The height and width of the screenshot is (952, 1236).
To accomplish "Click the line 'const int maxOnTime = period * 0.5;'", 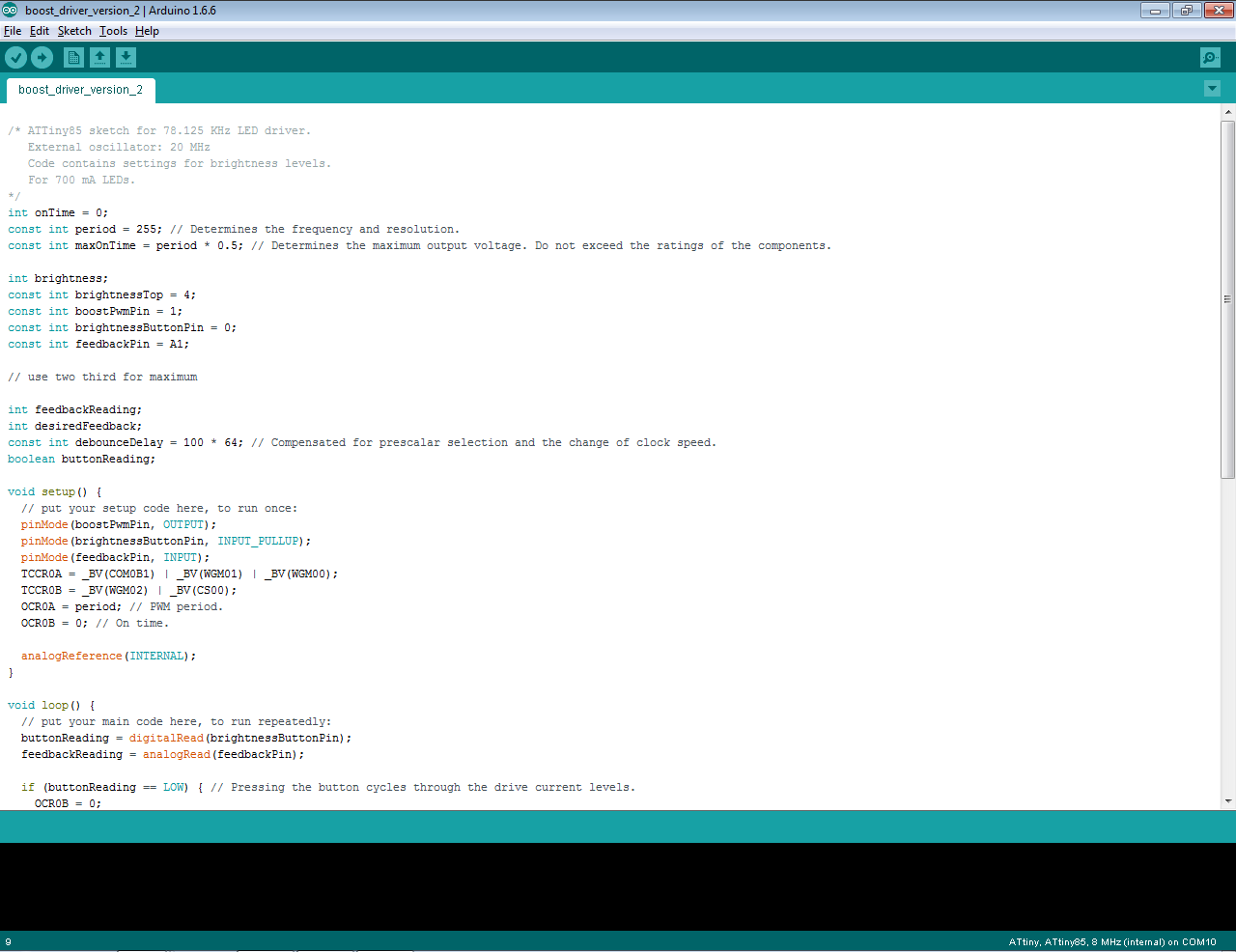I will point(126,246).
